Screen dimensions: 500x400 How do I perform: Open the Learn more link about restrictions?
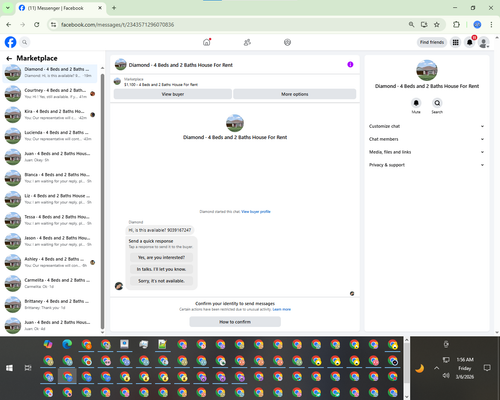pyautogui.click(x=281, y=309)
